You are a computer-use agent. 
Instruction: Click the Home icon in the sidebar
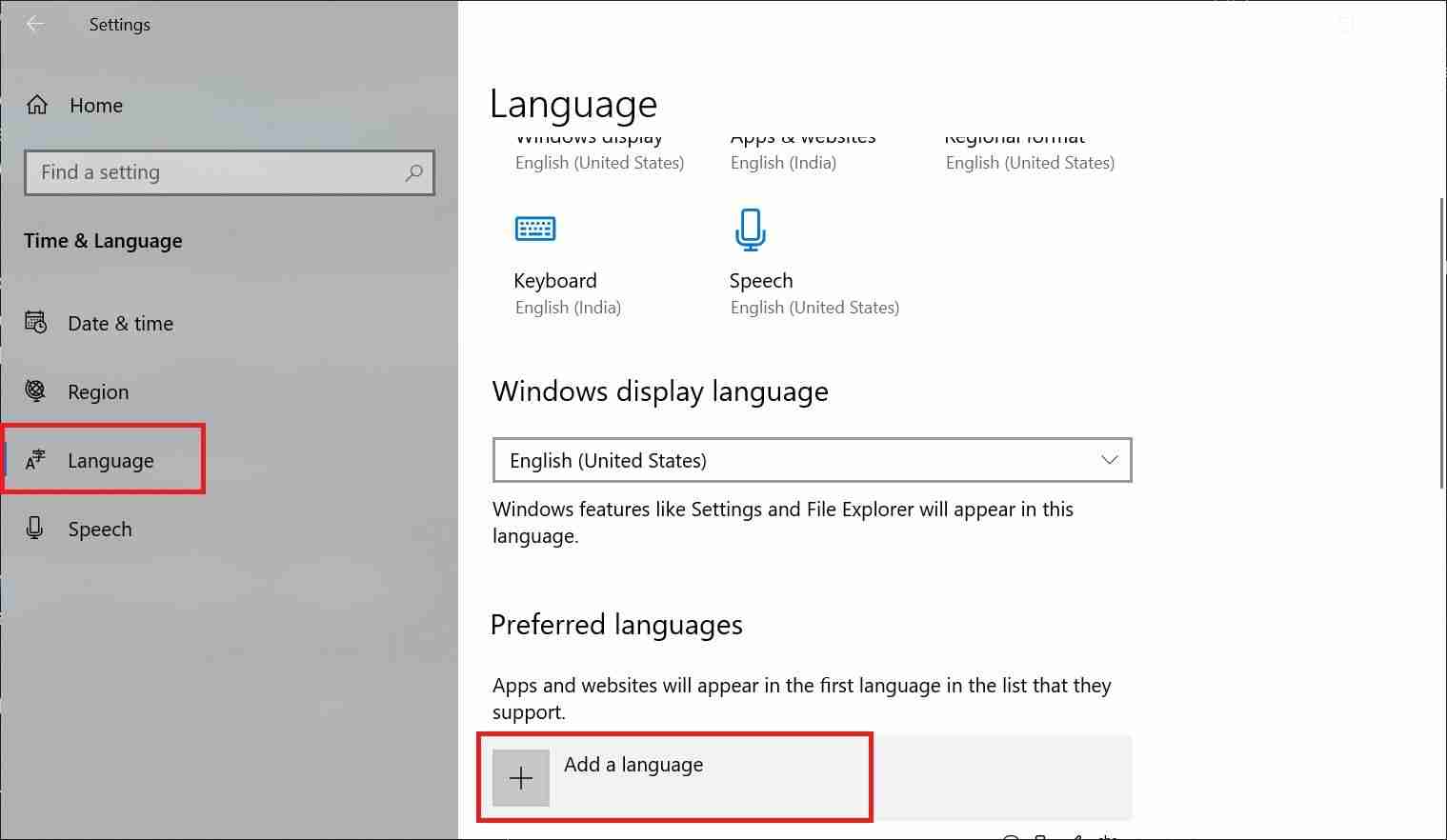pos(36,105)
